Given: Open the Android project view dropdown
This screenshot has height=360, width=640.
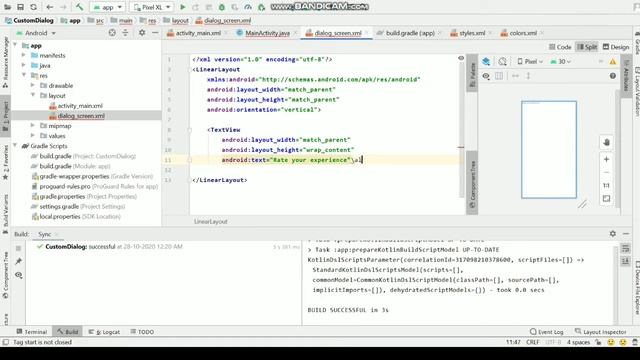Looking at the screenshot, I should click(x=36, y=33).
